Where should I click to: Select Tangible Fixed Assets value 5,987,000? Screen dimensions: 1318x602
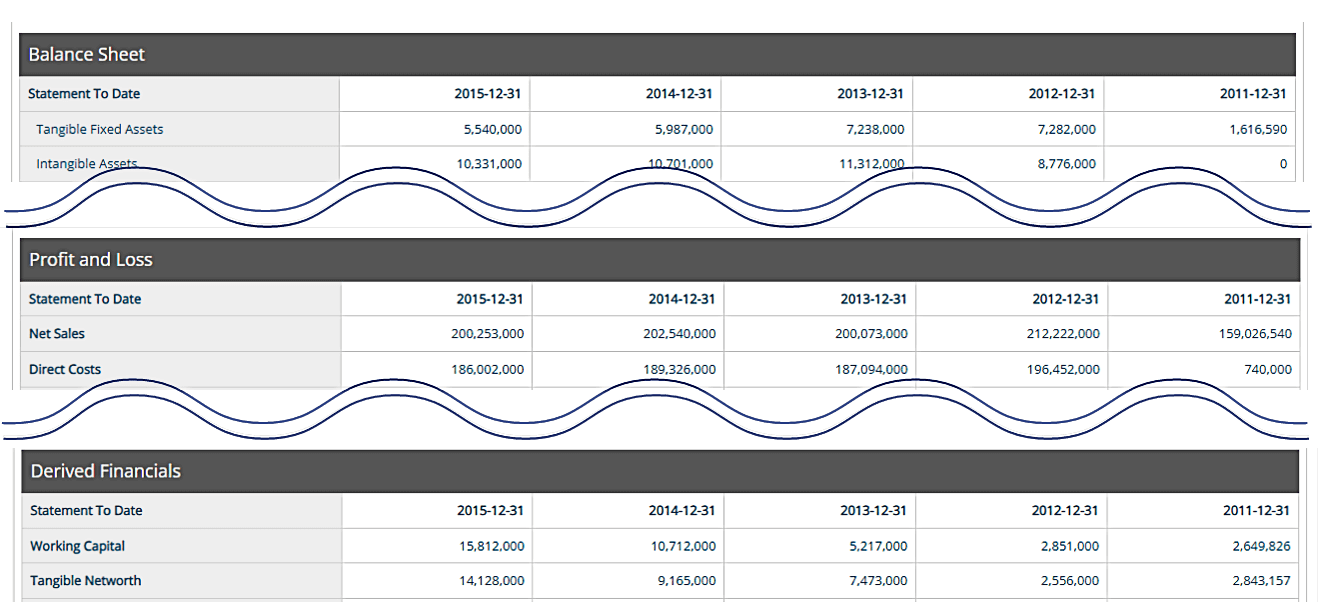click(x=684, y=129)
